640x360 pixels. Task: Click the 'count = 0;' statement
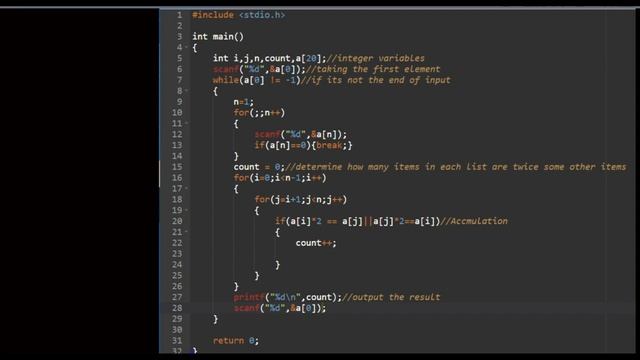(259, 167)
